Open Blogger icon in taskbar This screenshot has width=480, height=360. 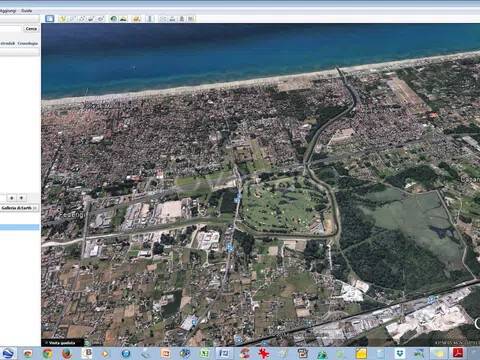pyautogui.click(x=88, y=353)
